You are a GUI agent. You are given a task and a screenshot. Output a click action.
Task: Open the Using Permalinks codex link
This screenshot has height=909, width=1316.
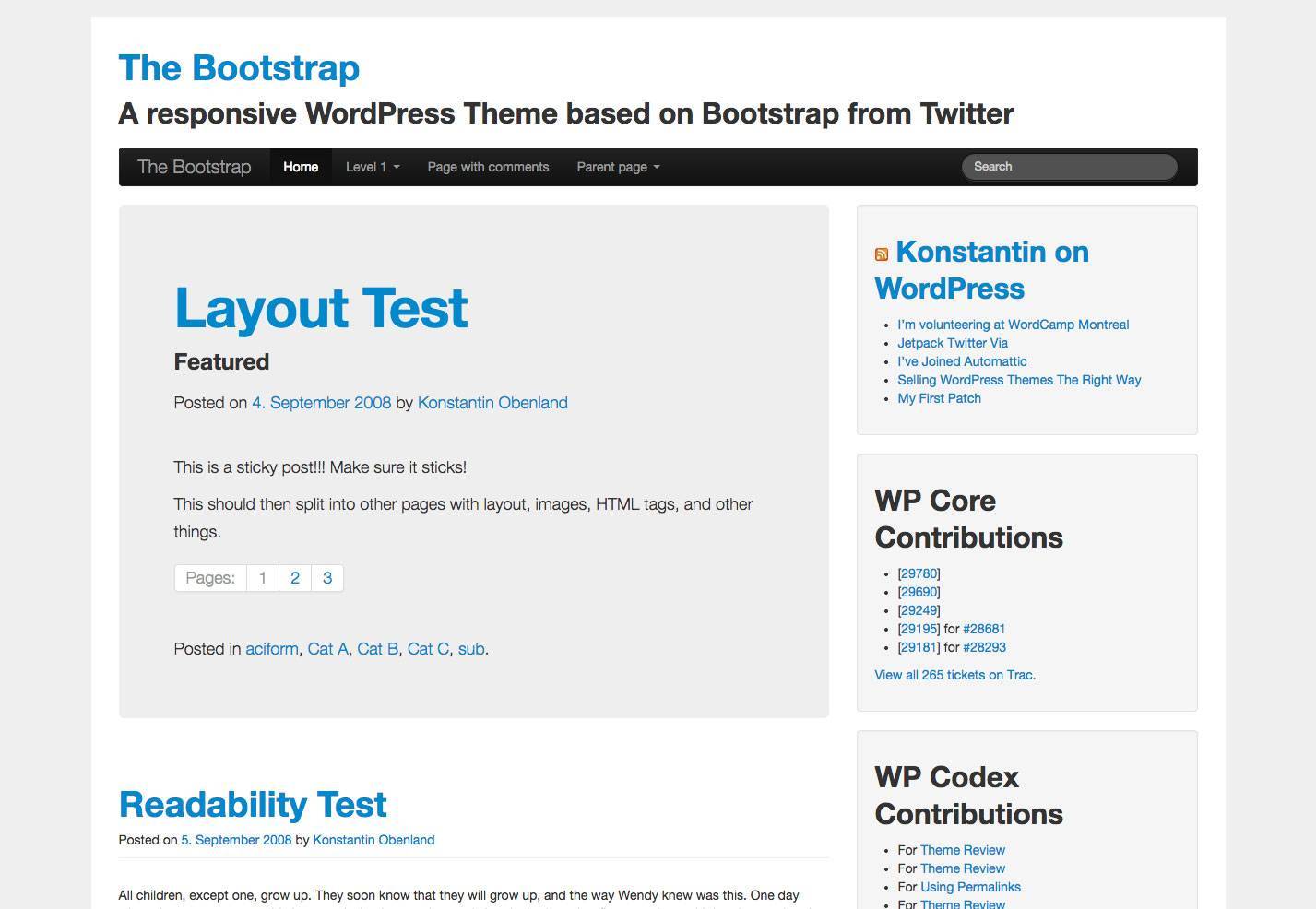pos(970,887)
